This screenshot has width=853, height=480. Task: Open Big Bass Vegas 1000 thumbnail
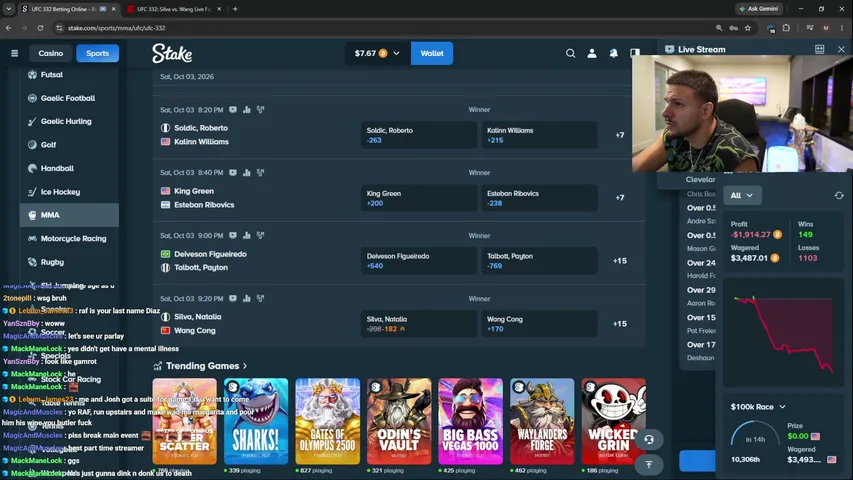pyautogui.click(x=471, y=421)
